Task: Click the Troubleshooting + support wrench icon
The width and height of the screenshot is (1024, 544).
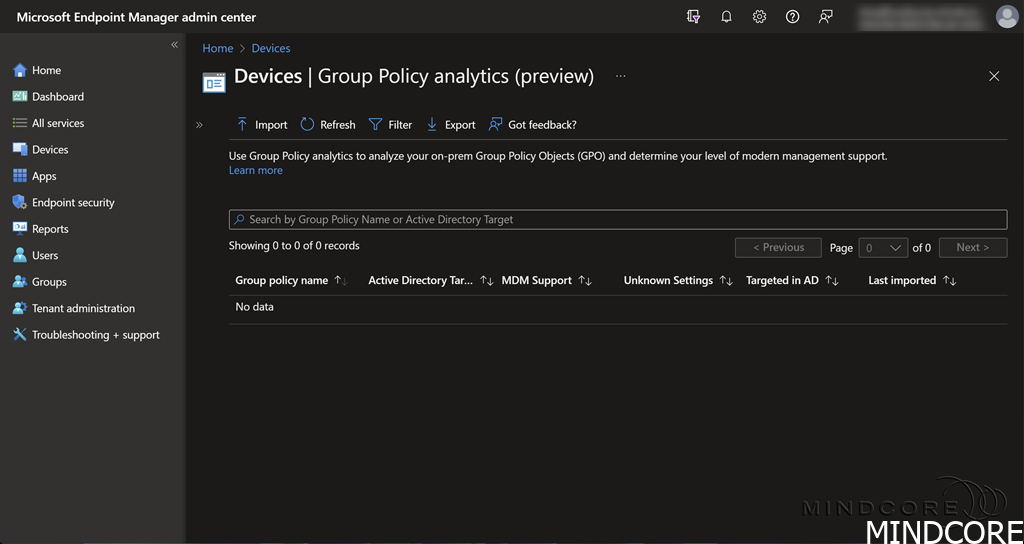Action: pyautogui.click(x=19, y=335)
